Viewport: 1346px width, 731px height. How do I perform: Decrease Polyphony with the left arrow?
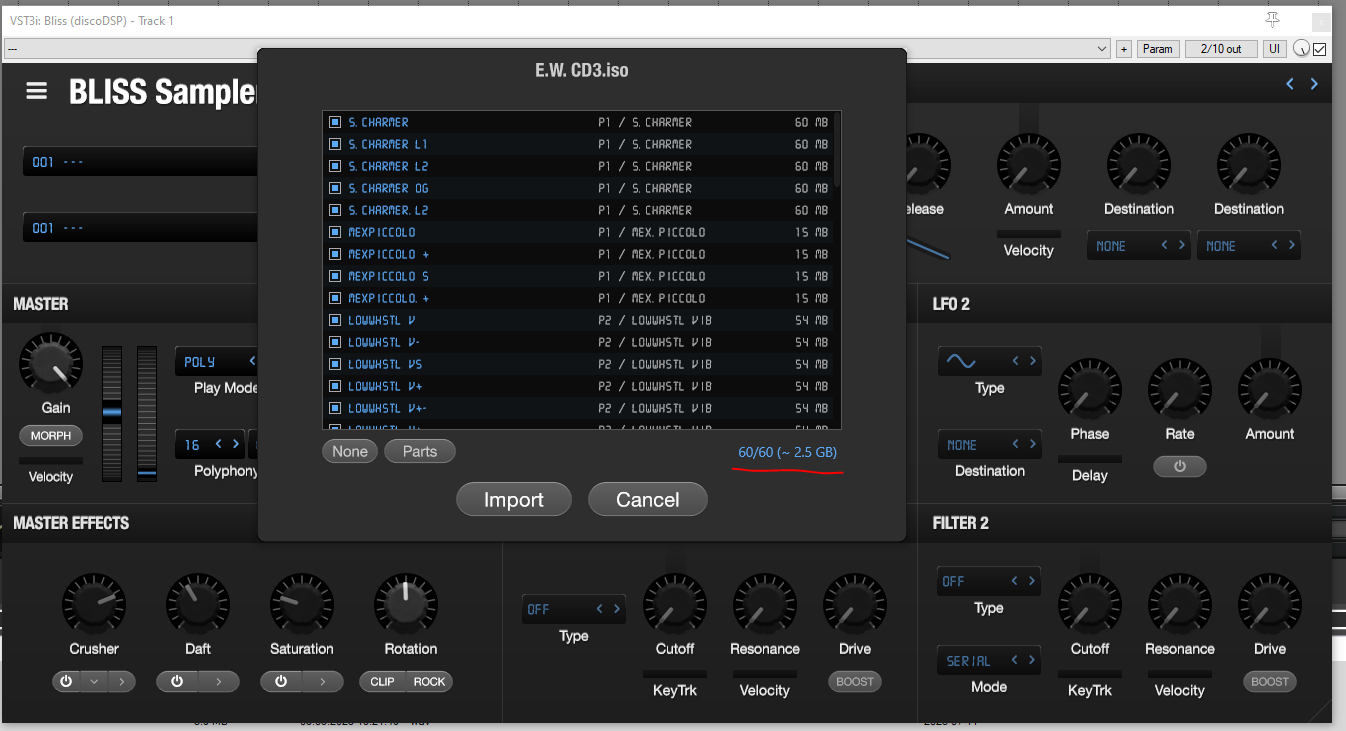[x=219, y=444]
